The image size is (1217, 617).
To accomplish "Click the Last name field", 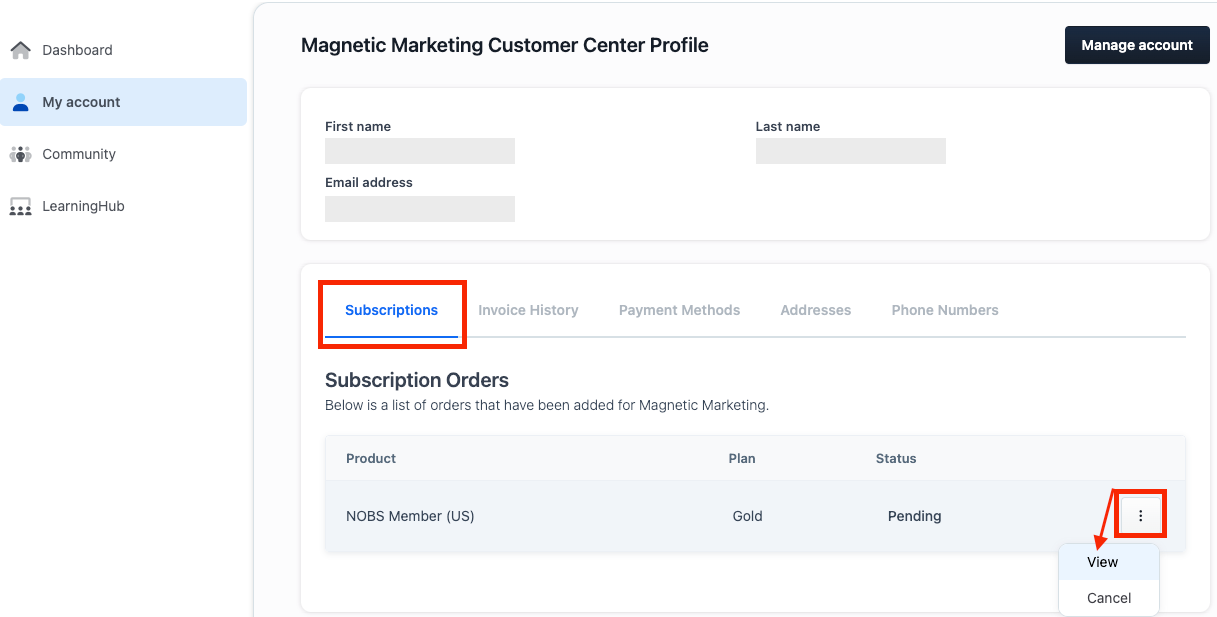I will [x=851, y=151].
